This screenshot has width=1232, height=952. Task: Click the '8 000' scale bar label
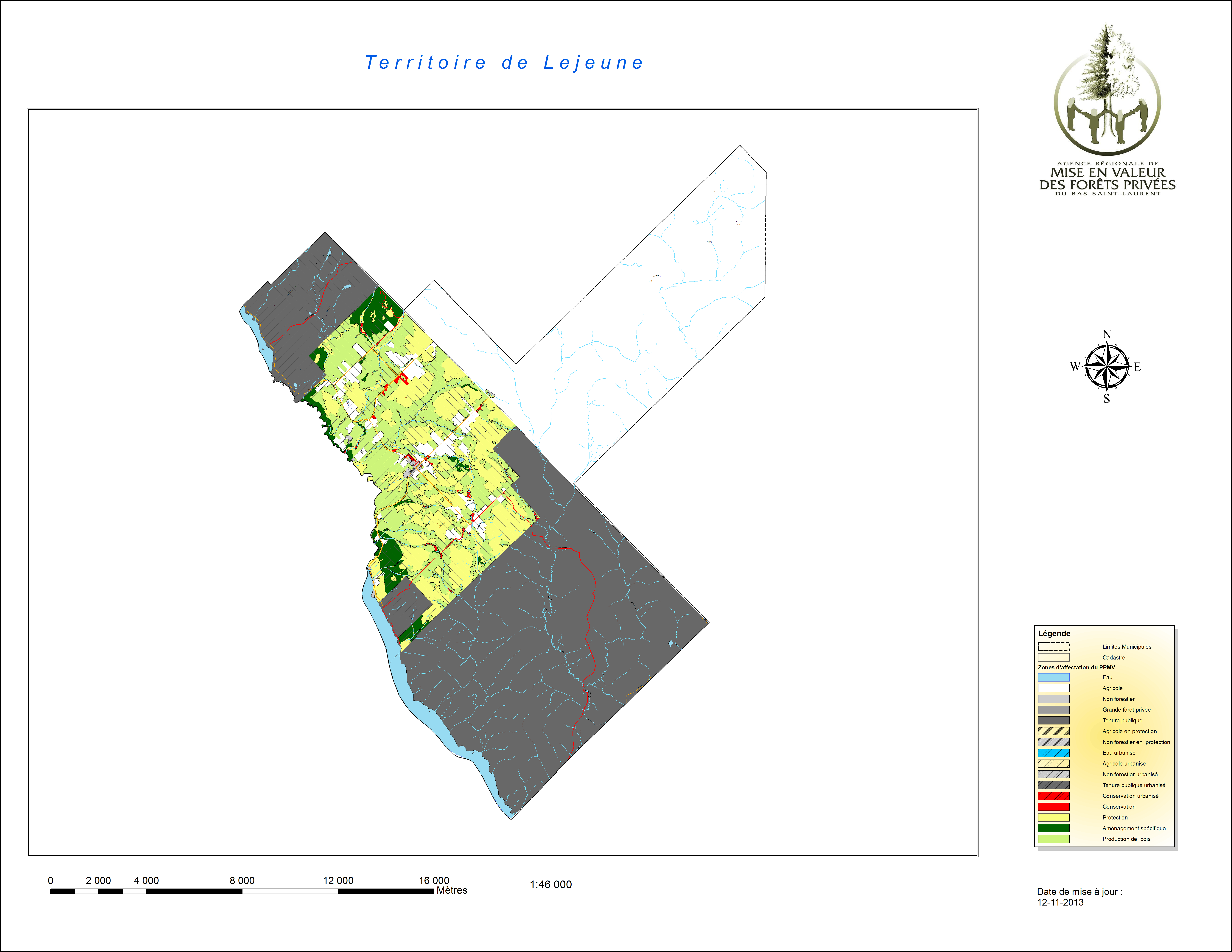coord(242,880)
